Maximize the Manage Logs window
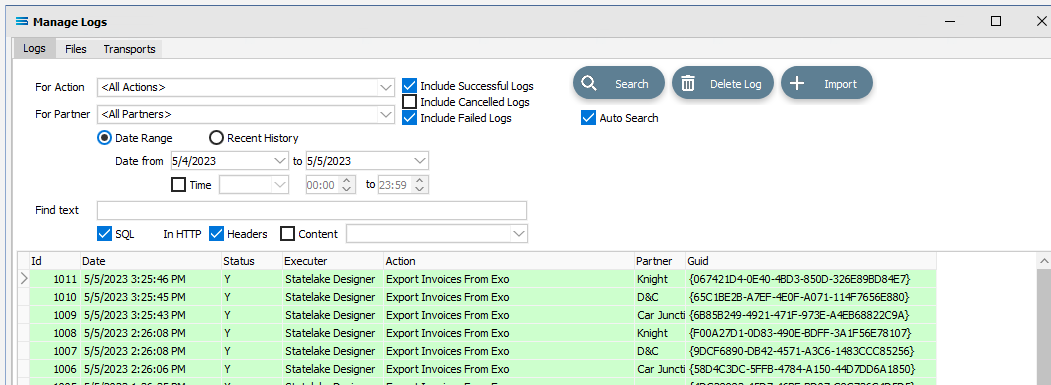 point(996,21)
